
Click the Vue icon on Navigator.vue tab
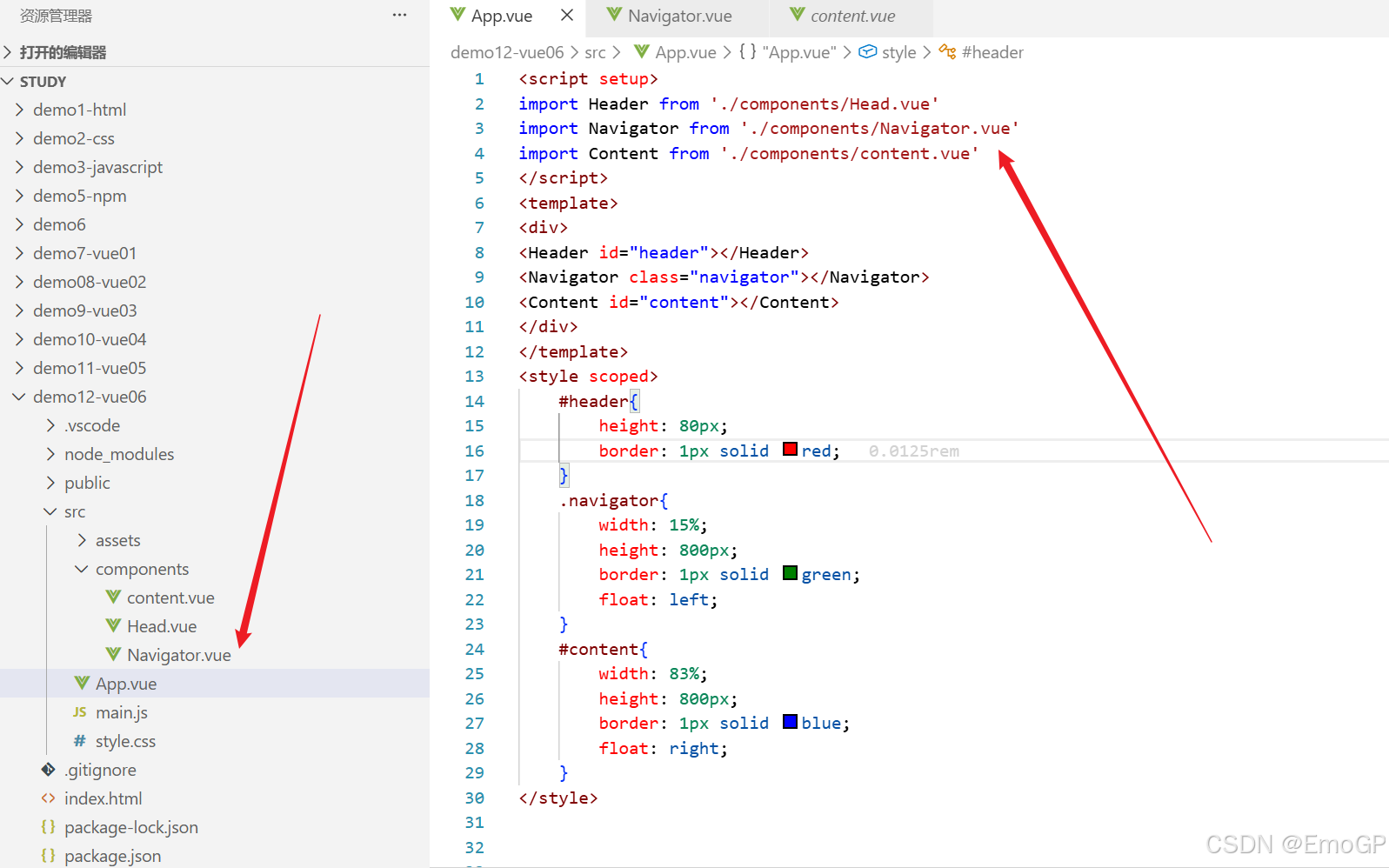pos(615,14)
